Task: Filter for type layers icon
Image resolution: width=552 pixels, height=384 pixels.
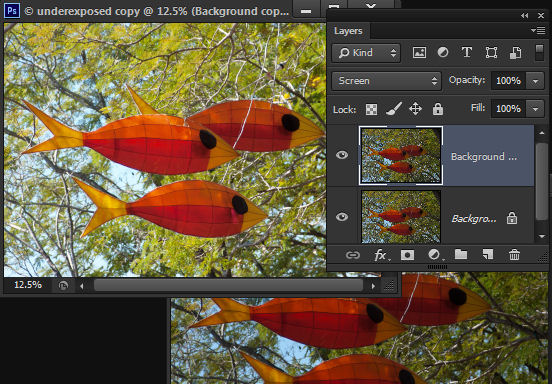Action: click(466, 52)
